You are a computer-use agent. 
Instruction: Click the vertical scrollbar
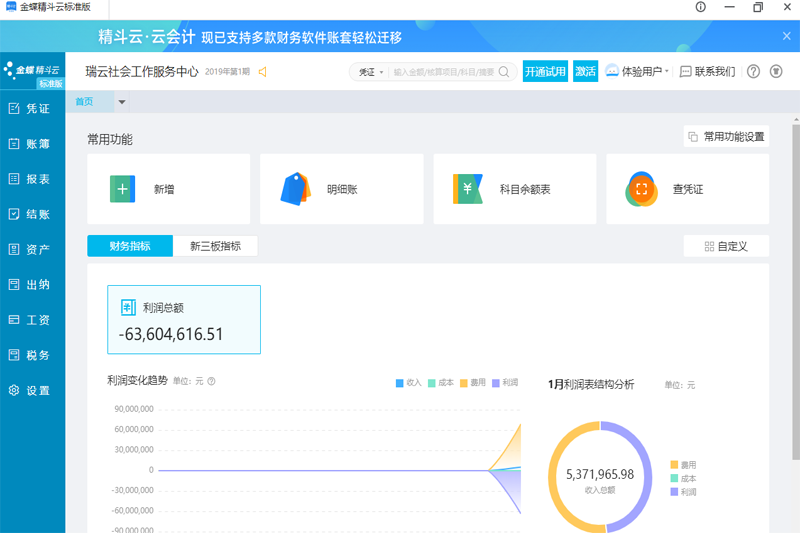pos(796,291)
